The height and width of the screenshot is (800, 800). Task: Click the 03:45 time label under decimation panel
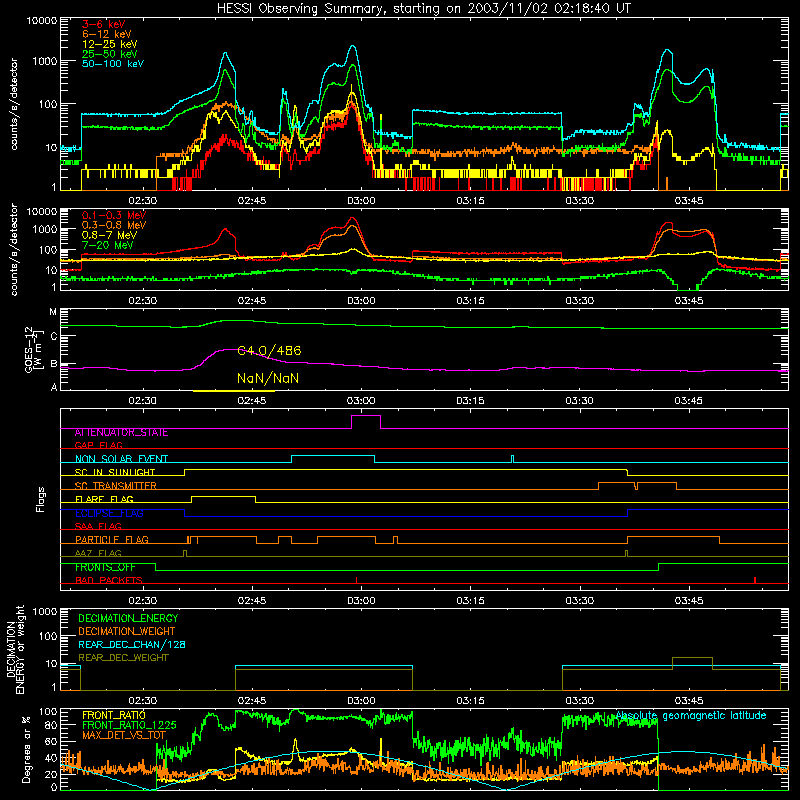[689, 701]
